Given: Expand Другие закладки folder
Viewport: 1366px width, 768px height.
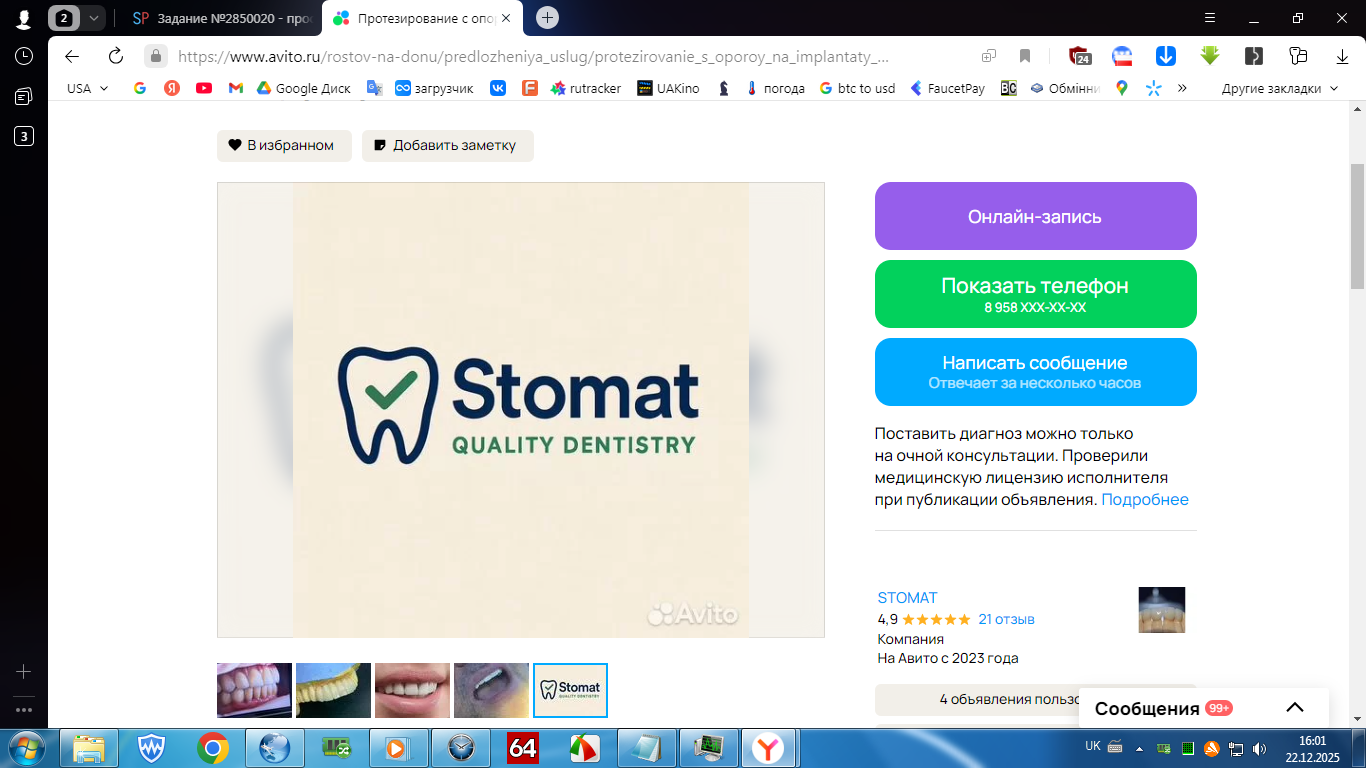Looking at the screenshot, I should pyautogui.click(x=1279, y=88).
